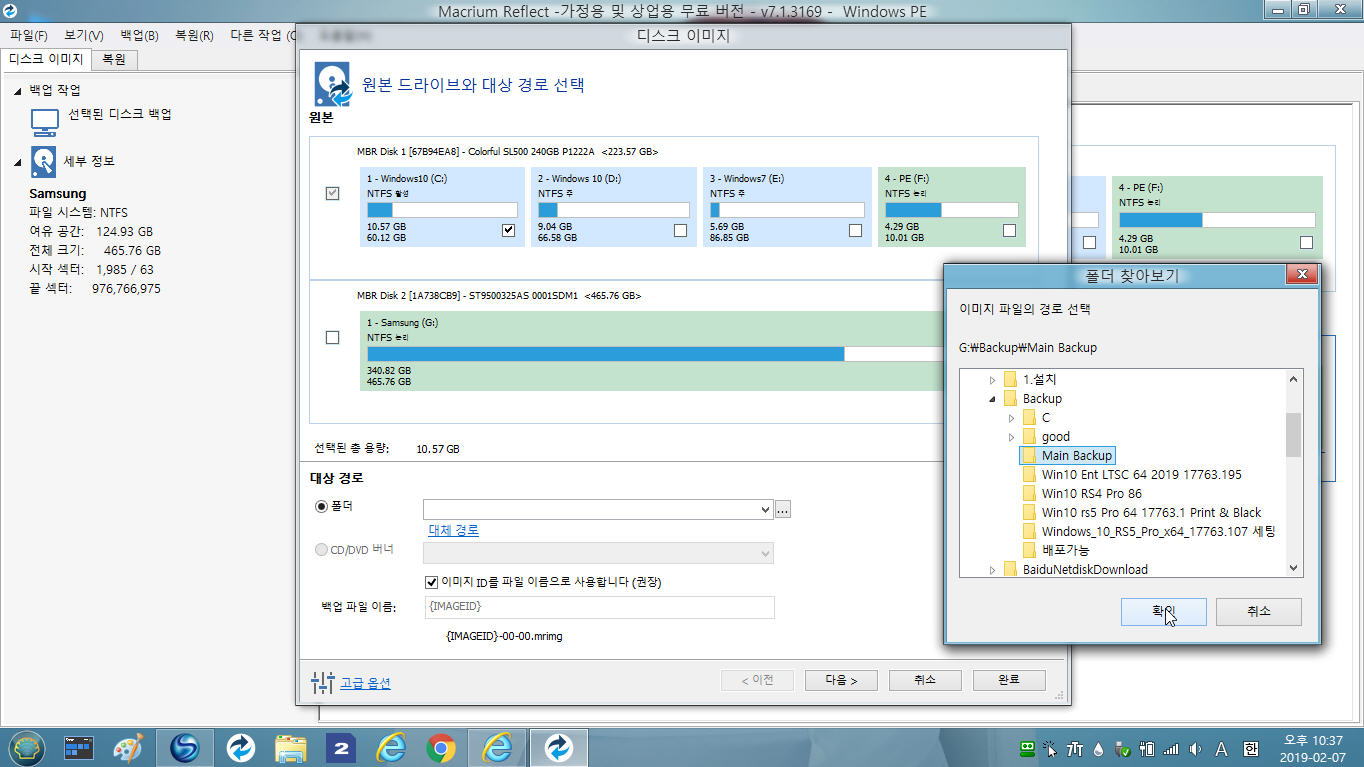
Task: Switch to the 복원 tab
Action: coord(114,59)
